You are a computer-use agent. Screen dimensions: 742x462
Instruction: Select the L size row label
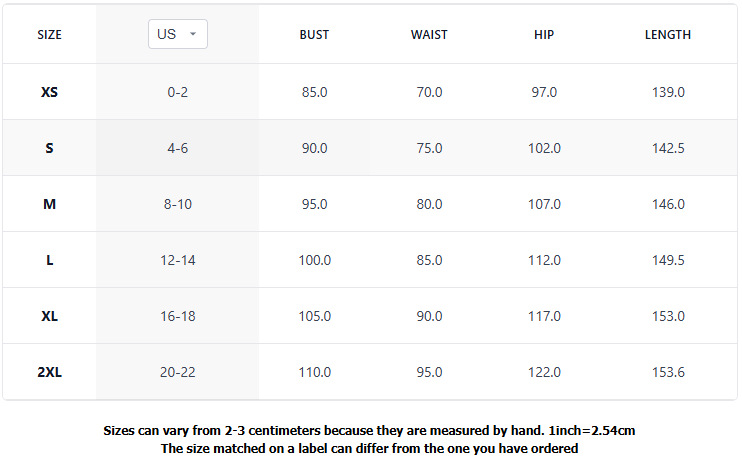(x=49, y=260)
